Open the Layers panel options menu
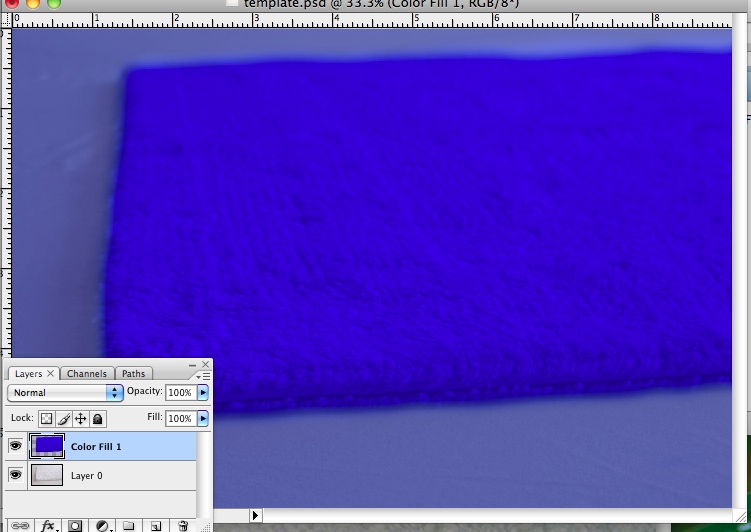The height and width of the screenshot is (532, 751). pos(205,376)
